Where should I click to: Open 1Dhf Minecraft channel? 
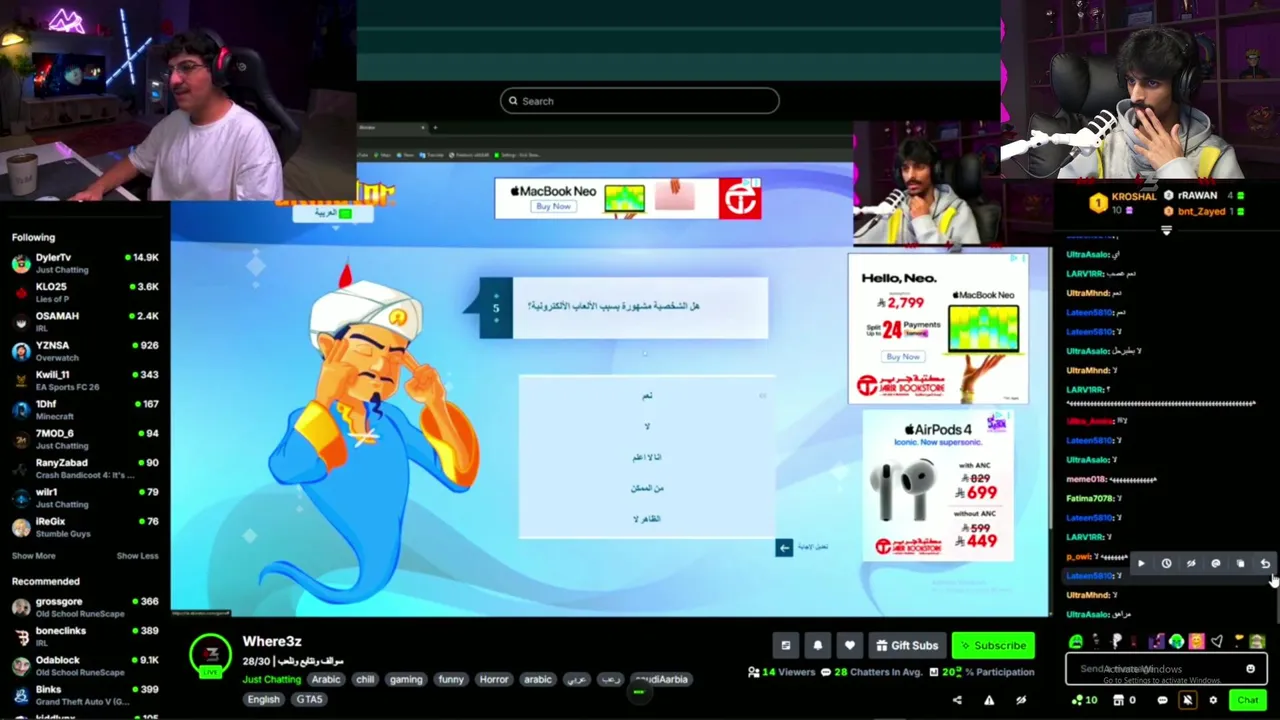[x=85, y=410]
